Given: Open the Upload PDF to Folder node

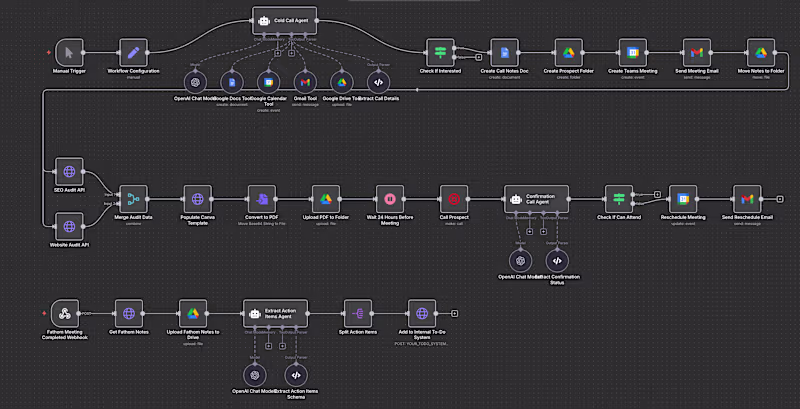Looking at the screenshot, I should pos(326,199).
